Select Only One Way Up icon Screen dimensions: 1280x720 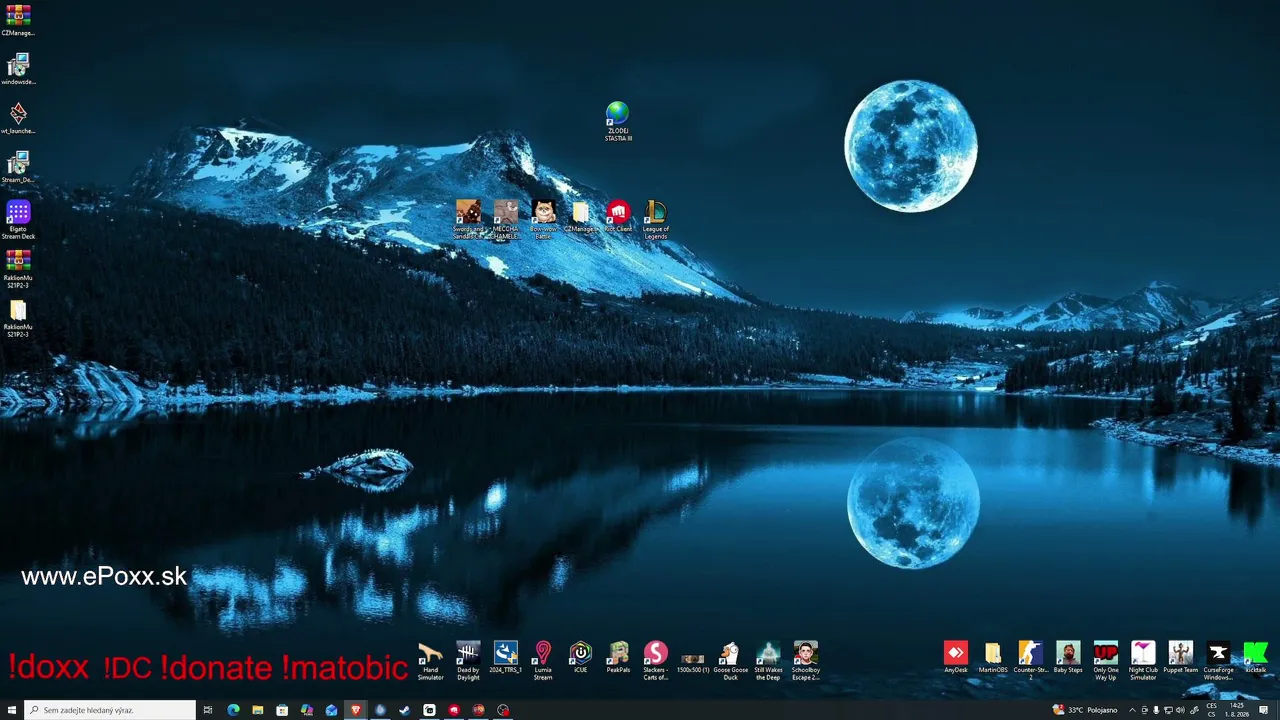point(1106,661)
